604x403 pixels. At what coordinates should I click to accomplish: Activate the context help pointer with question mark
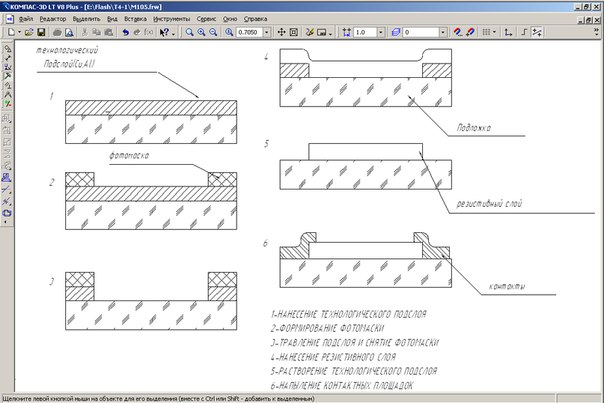coord(164,32)
